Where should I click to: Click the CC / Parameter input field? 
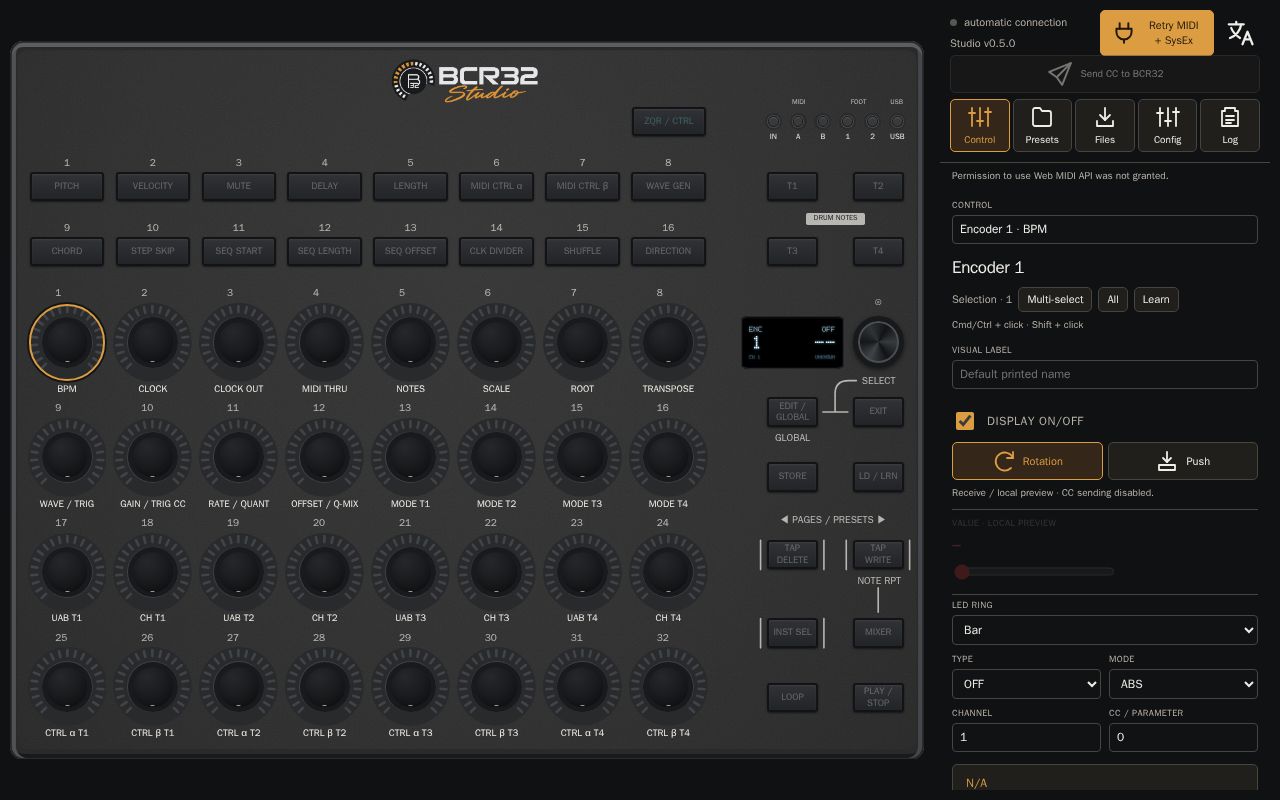(x=1183, y=737)
